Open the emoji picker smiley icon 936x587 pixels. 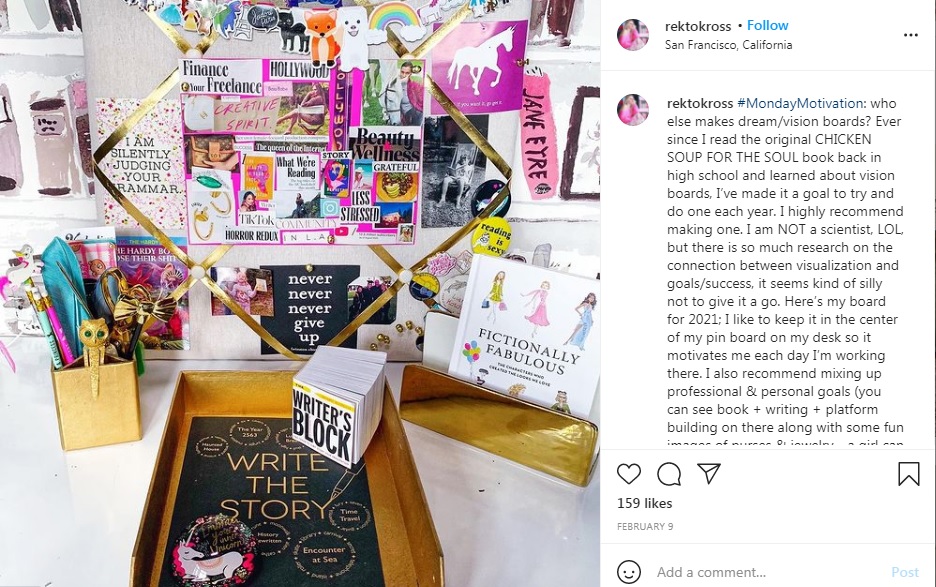point(629,571)
